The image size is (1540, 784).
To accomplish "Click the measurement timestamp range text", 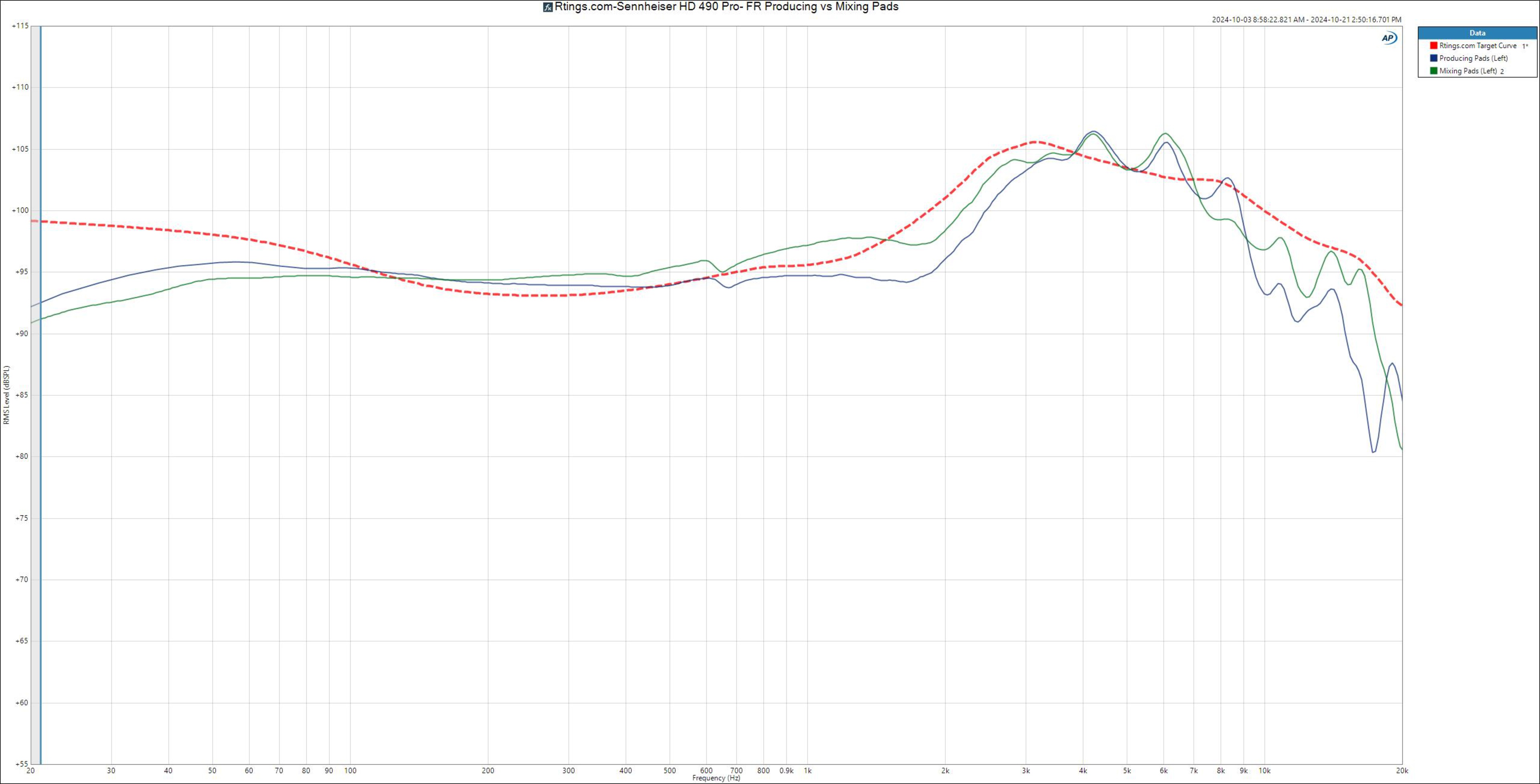I will pyautogui.click(x=1306, y=20).
